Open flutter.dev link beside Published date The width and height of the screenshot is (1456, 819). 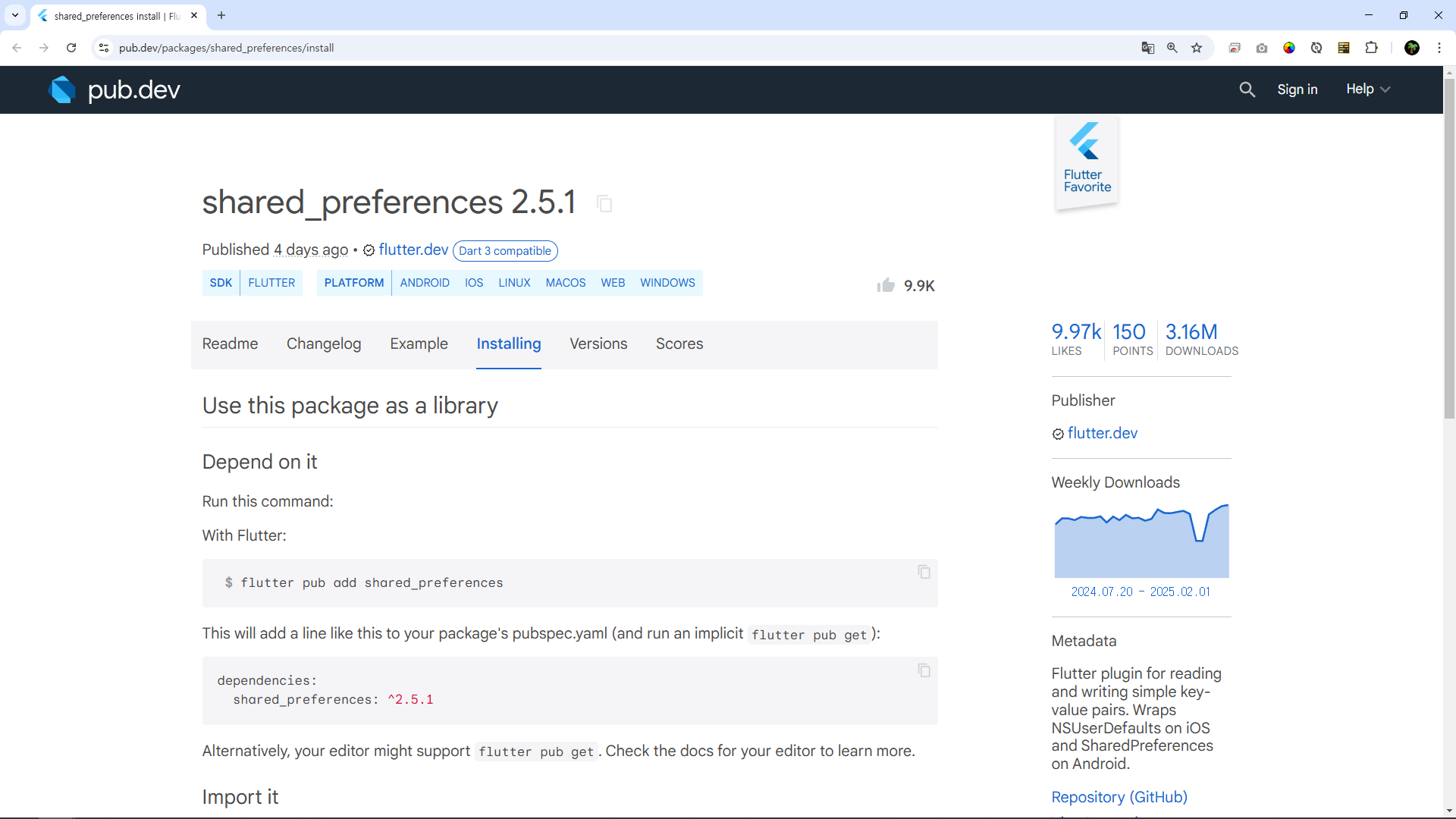(x=413, y=250)
